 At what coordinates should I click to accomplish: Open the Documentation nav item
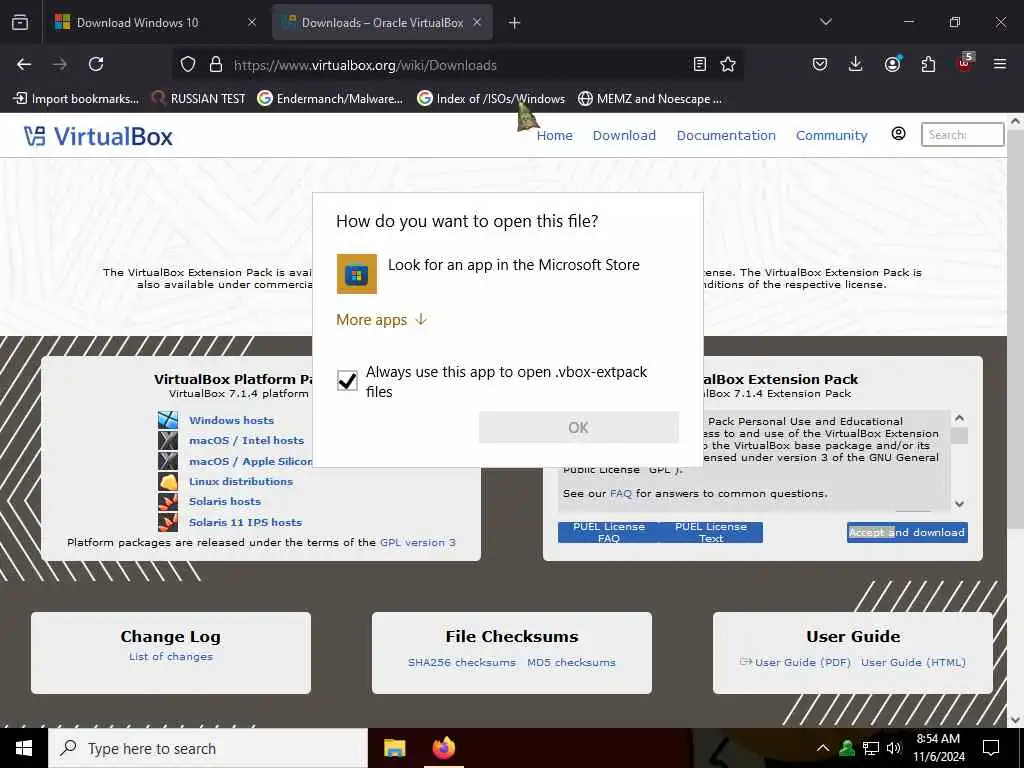(x=726, y=135)
